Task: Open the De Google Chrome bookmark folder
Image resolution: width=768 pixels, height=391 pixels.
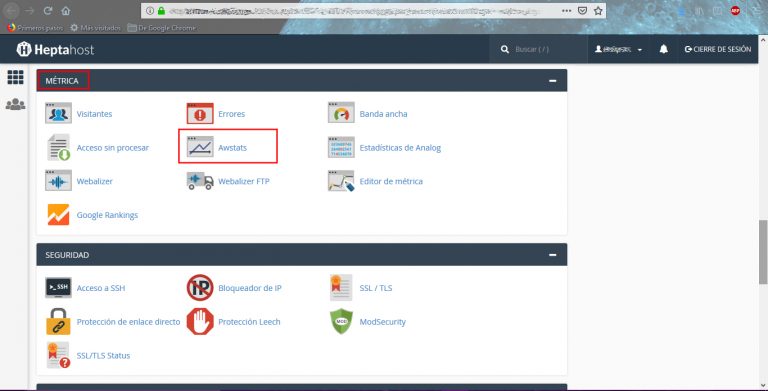Action: tap(162, 28)
